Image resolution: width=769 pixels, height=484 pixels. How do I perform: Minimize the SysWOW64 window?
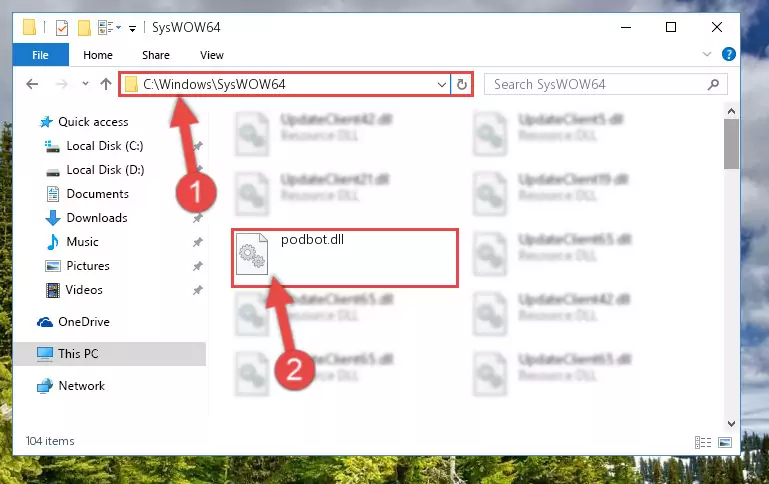(x=626, y=27)
